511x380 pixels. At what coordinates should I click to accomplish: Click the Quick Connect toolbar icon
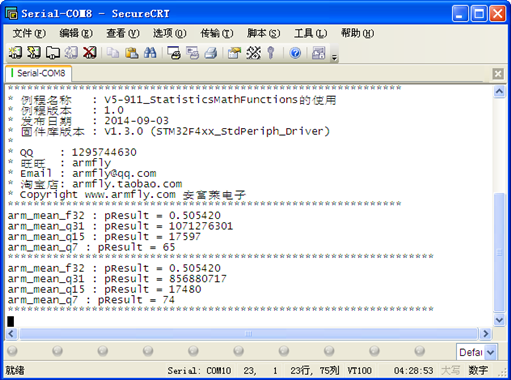(x=34, y=53)
